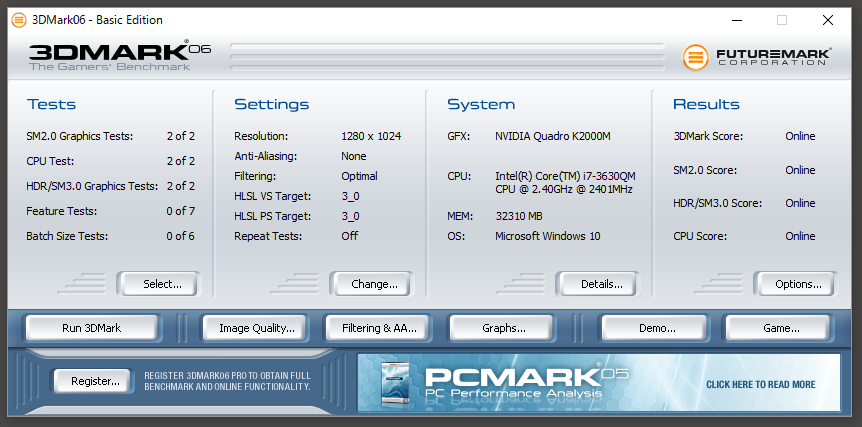Viewport: 862px width, 427px height.
Task: Click the NVIDIA Quadro K2000M text
Action: point(552,136)
